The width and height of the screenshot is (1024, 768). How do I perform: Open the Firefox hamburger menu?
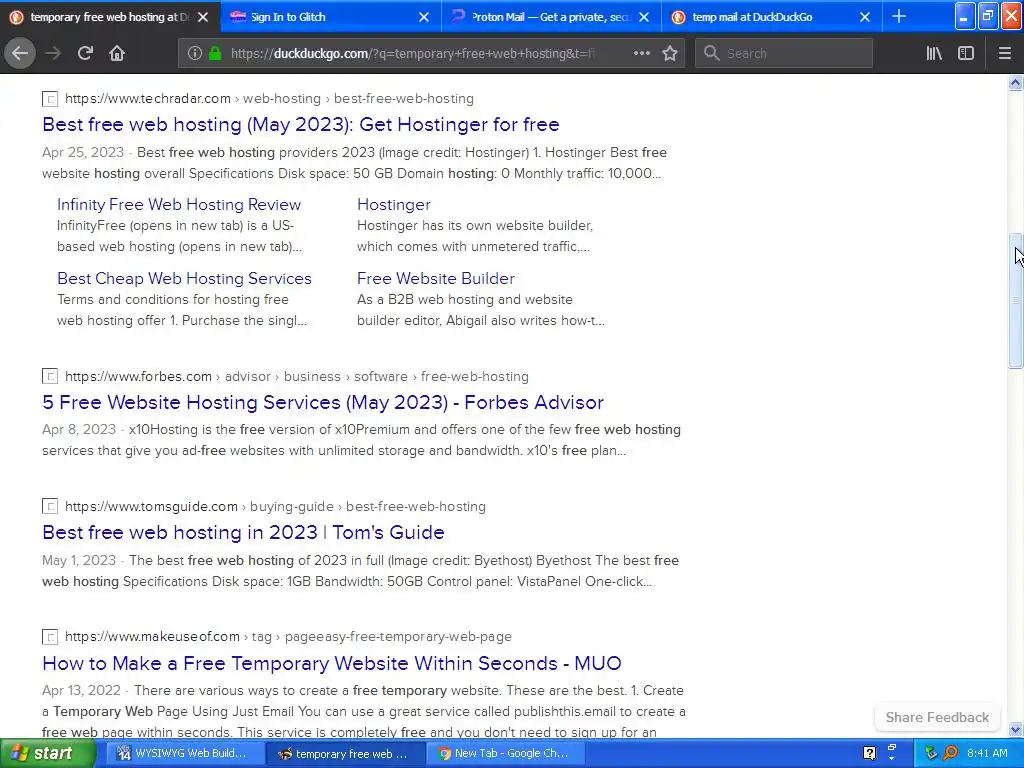pos(1004,53)
